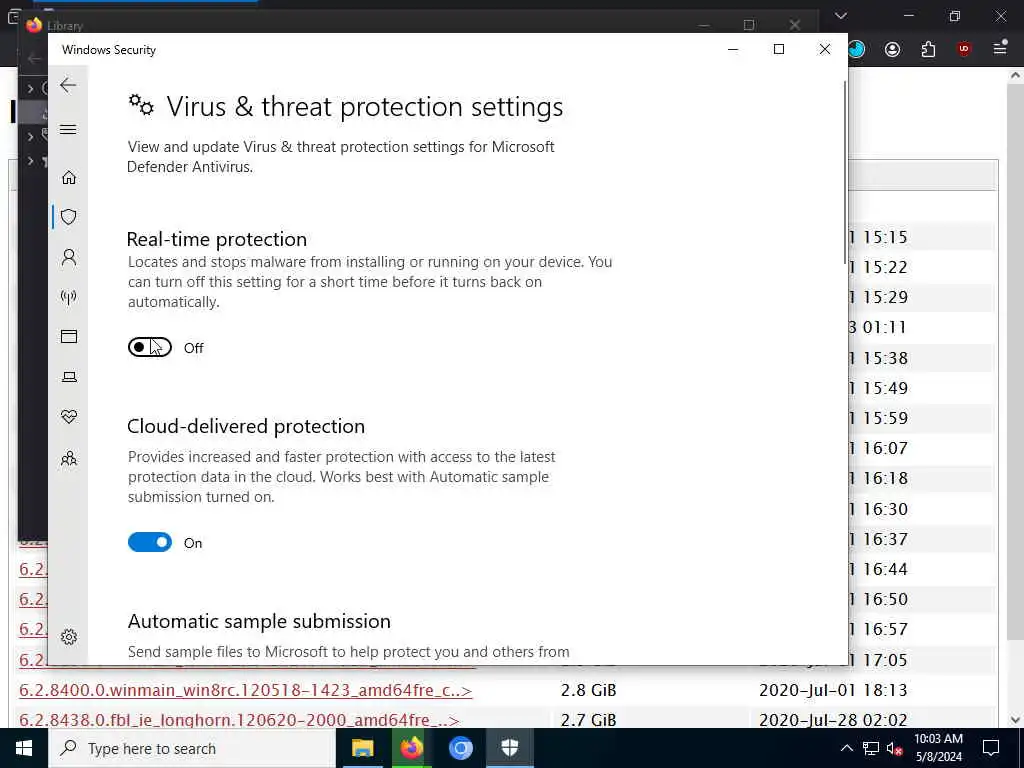The width and height of the screenshot is (1024, 768).
Task: Click the 'Real-time protection' heading
Action: coord(217,239)
